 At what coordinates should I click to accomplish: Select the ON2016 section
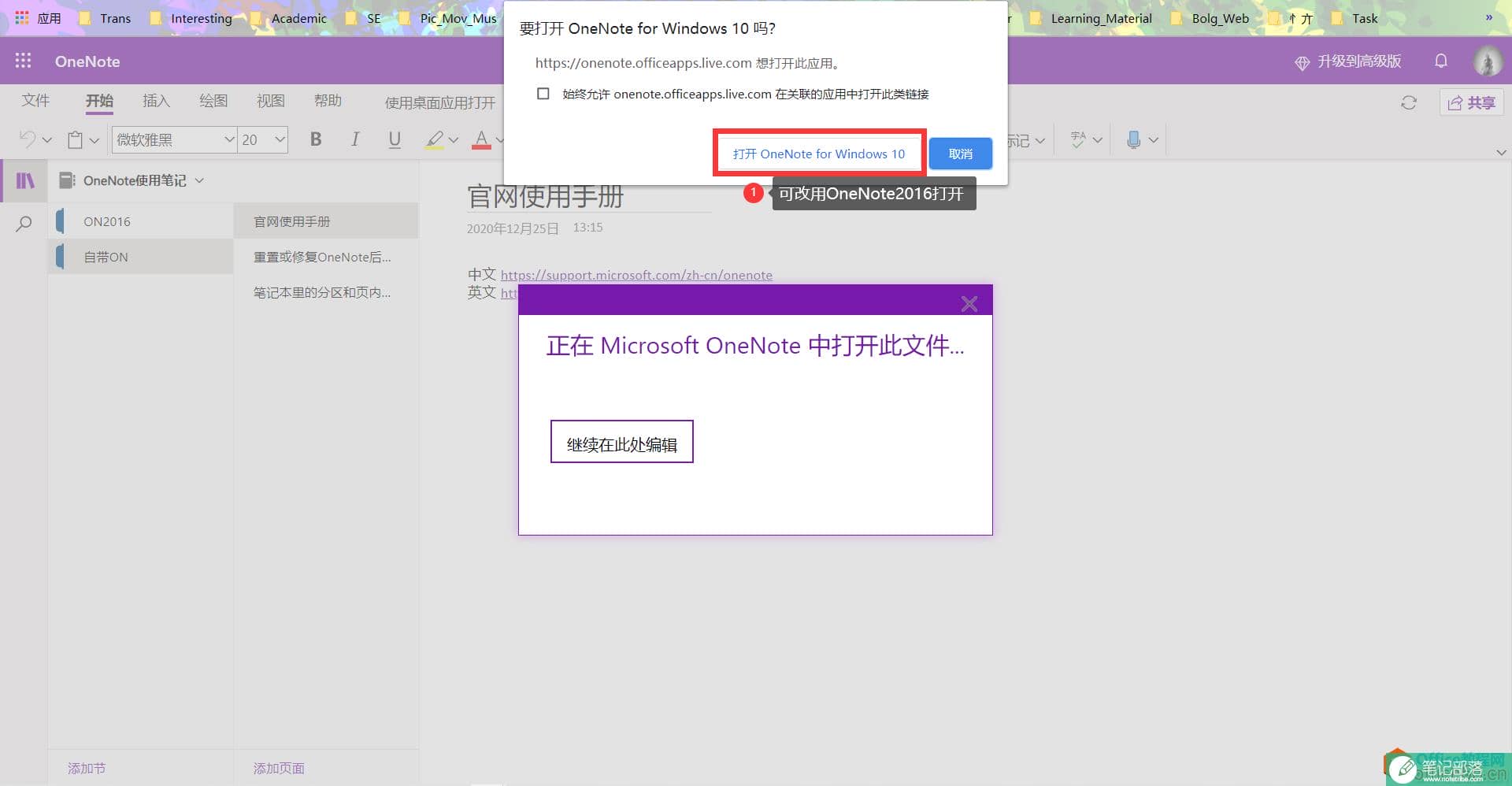[x=141, y=221]
